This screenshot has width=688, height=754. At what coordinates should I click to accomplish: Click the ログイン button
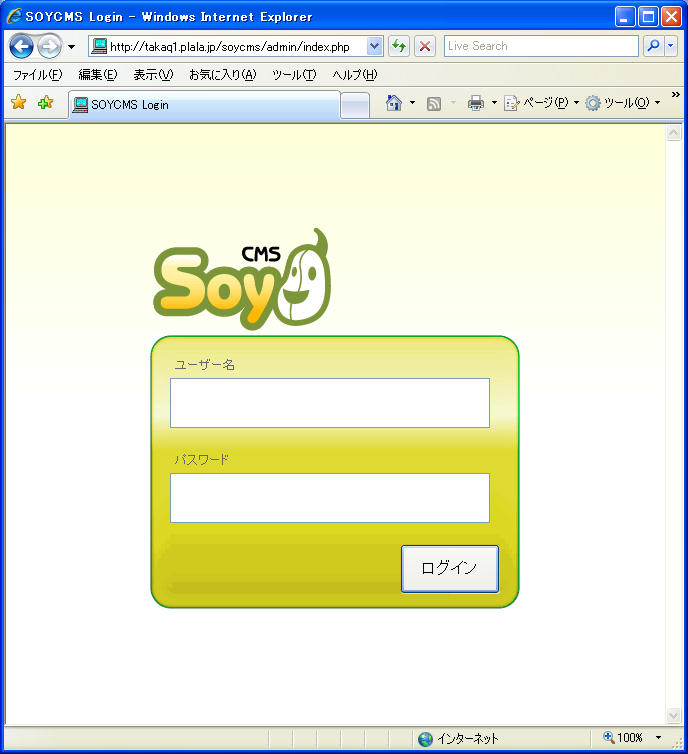[450, 569]
